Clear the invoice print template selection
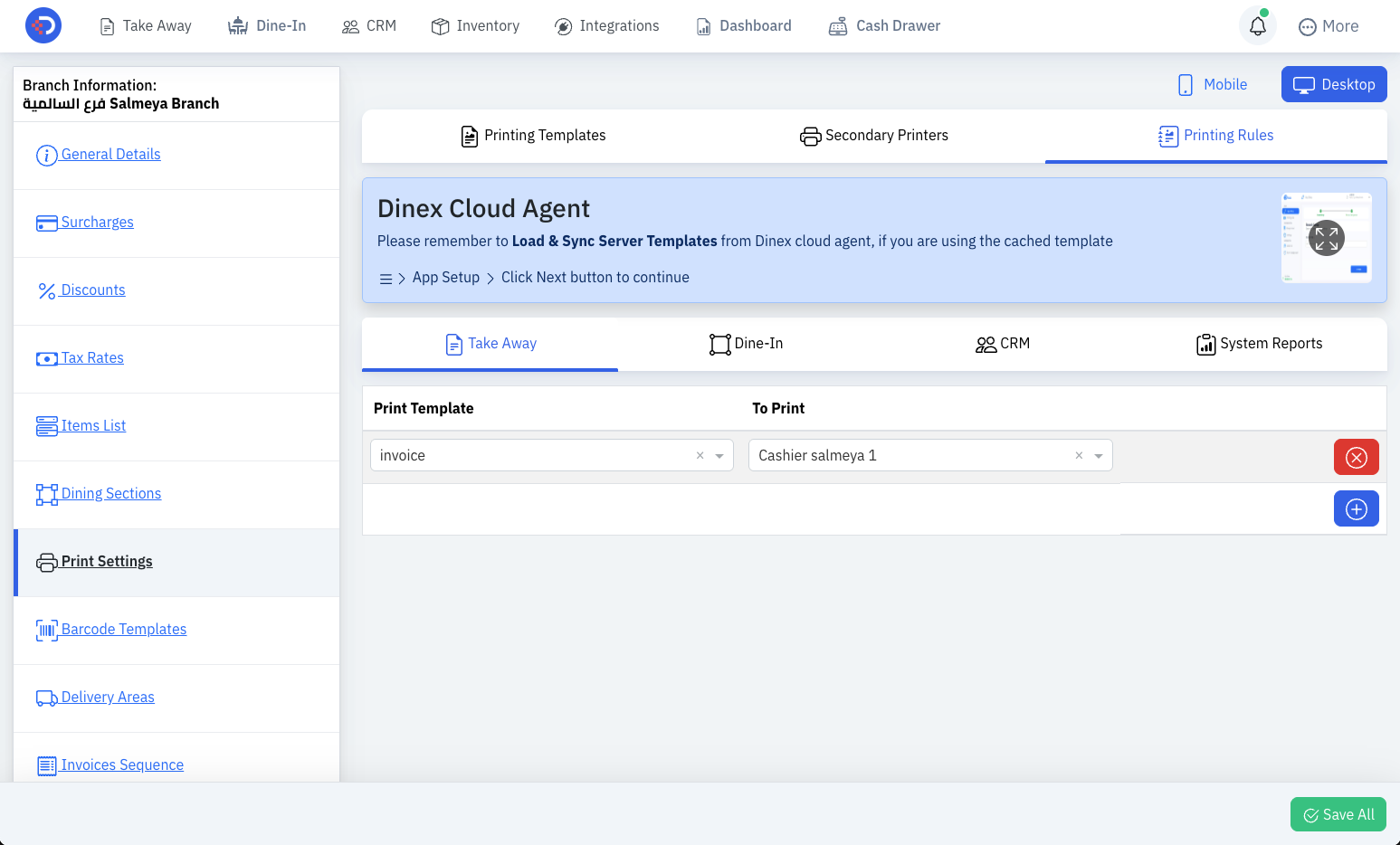Viewport: 1400px width, 845px height. (x=700, y=456)
